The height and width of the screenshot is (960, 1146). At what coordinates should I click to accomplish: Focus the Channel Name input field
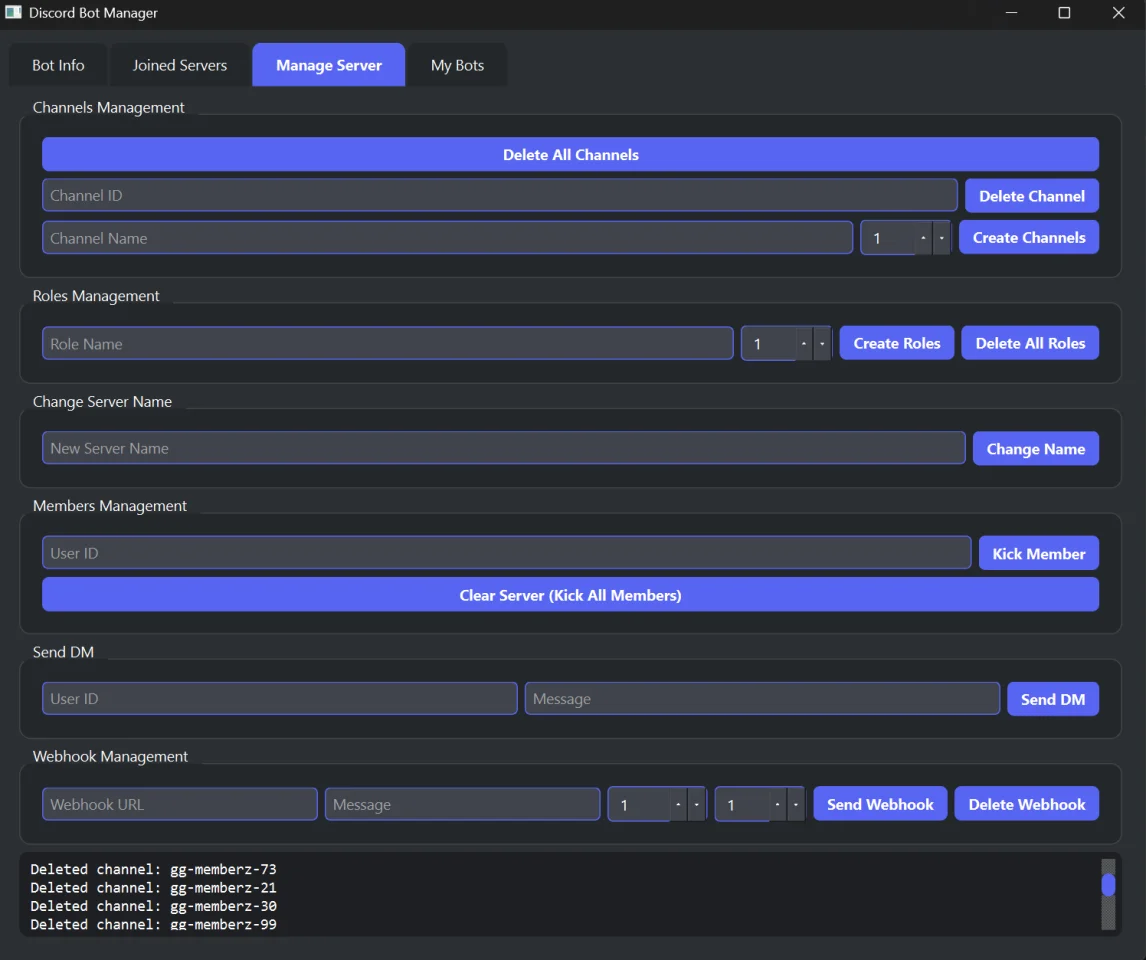coord(447,238)
